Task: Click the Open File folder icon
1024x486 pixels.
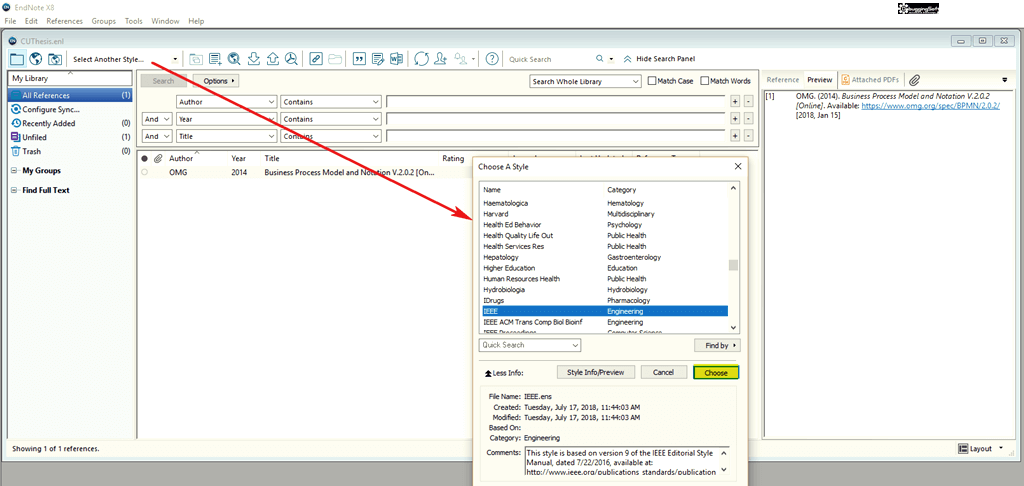Action: (335, 59)
